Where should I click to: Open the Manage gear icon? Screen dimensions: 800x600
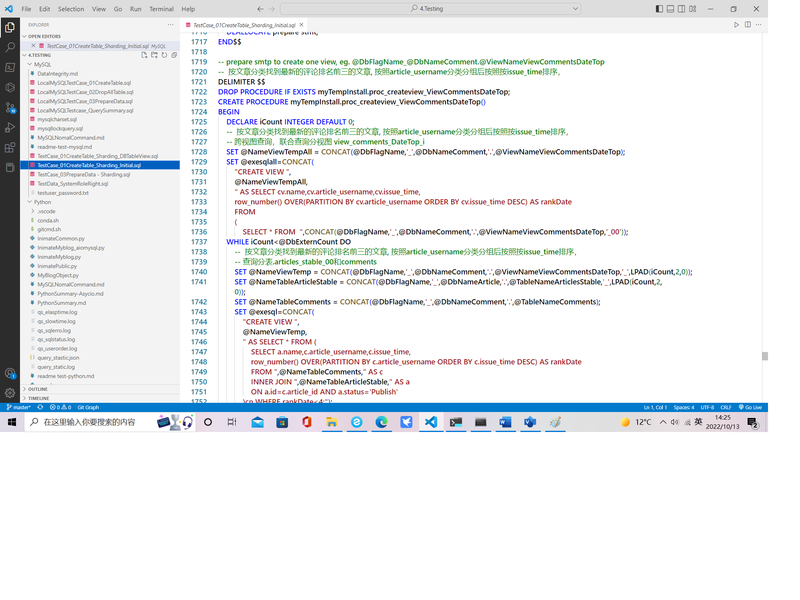(x=10, y=393)
